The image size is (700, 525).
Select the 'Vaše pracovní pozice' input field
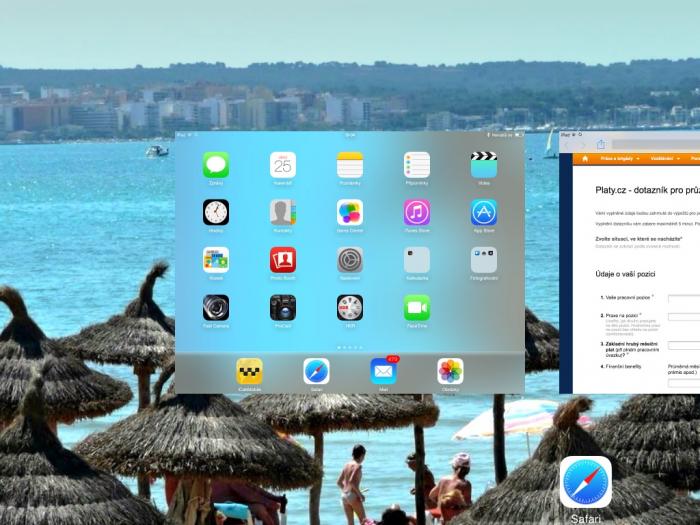(684, 298)
